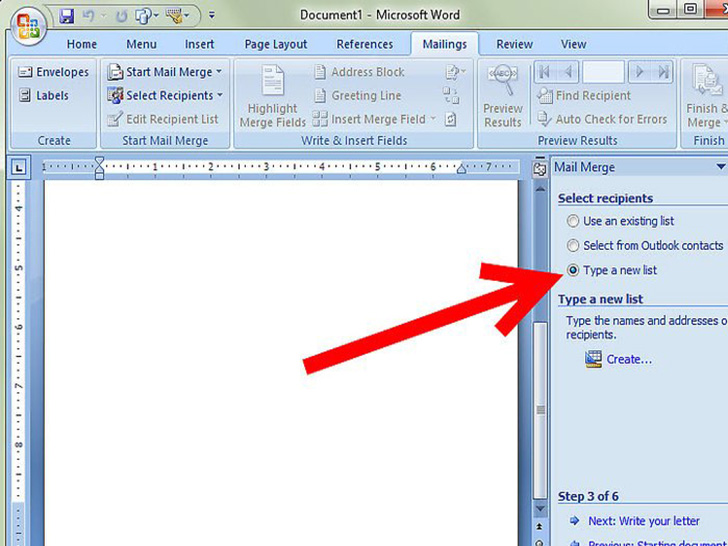Image resolution: width=728 pixels, height=546 pixels.
Task: Click vertical scrollbar up arrow
Action: pyautogui.click(x=540, y=189)
